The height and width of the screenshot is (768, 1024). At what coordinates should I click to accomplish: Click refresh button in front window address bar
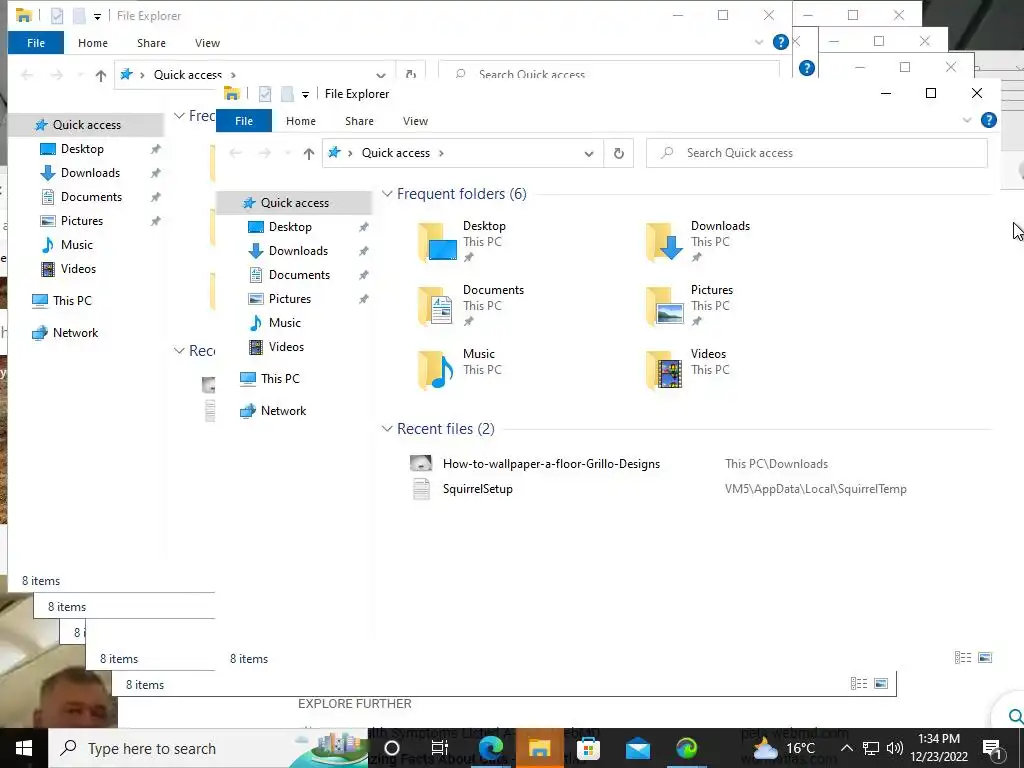(618, 153)
